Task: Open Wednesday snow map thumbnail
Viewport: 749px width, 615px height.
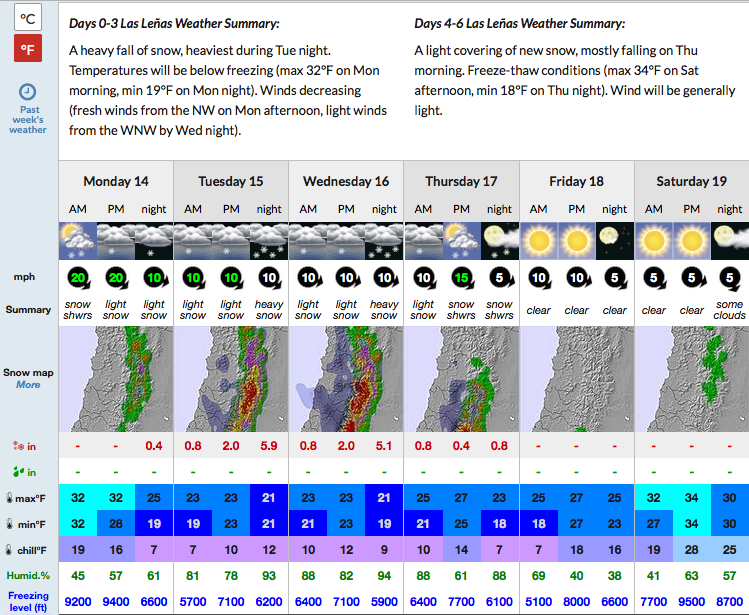Action: tap(346, 379)
